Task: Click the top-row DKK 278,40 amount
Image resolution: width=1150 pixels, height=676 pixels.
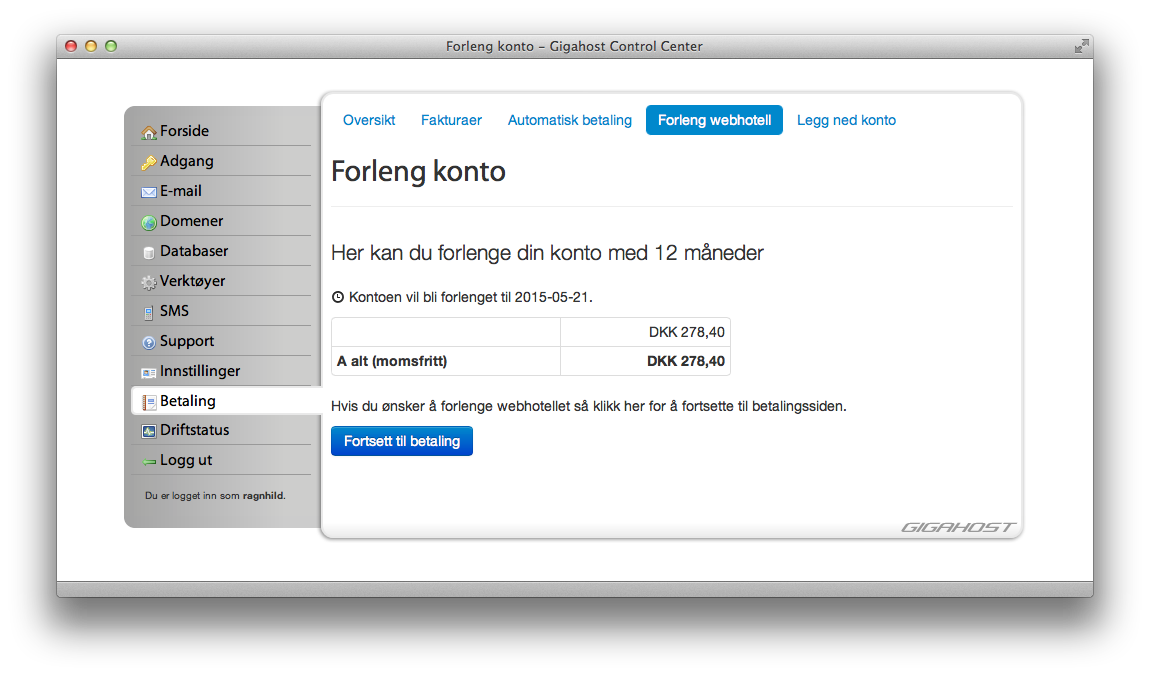Action: coord(686,332)
